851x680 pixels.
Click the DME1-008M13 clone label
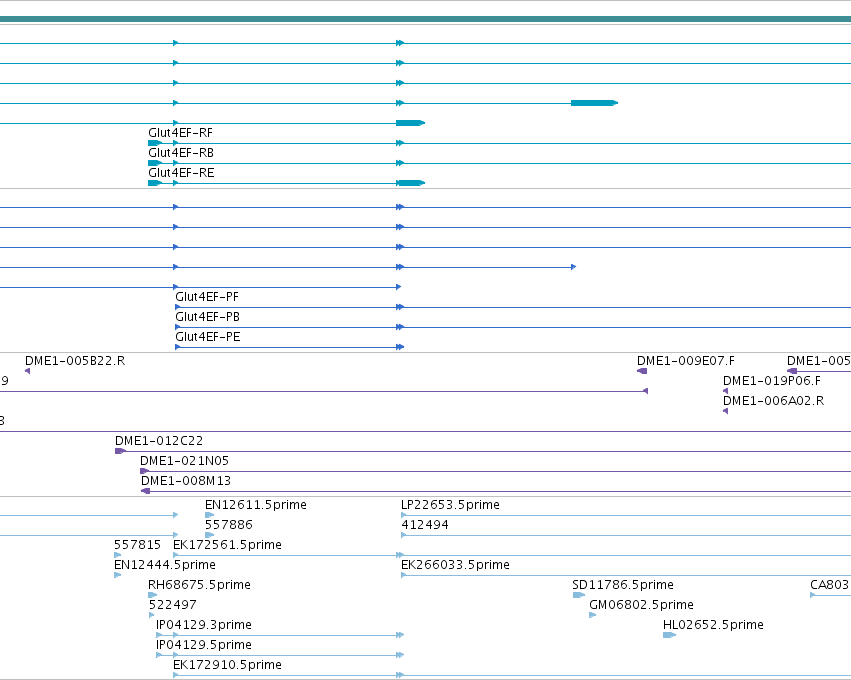point(186,481)
